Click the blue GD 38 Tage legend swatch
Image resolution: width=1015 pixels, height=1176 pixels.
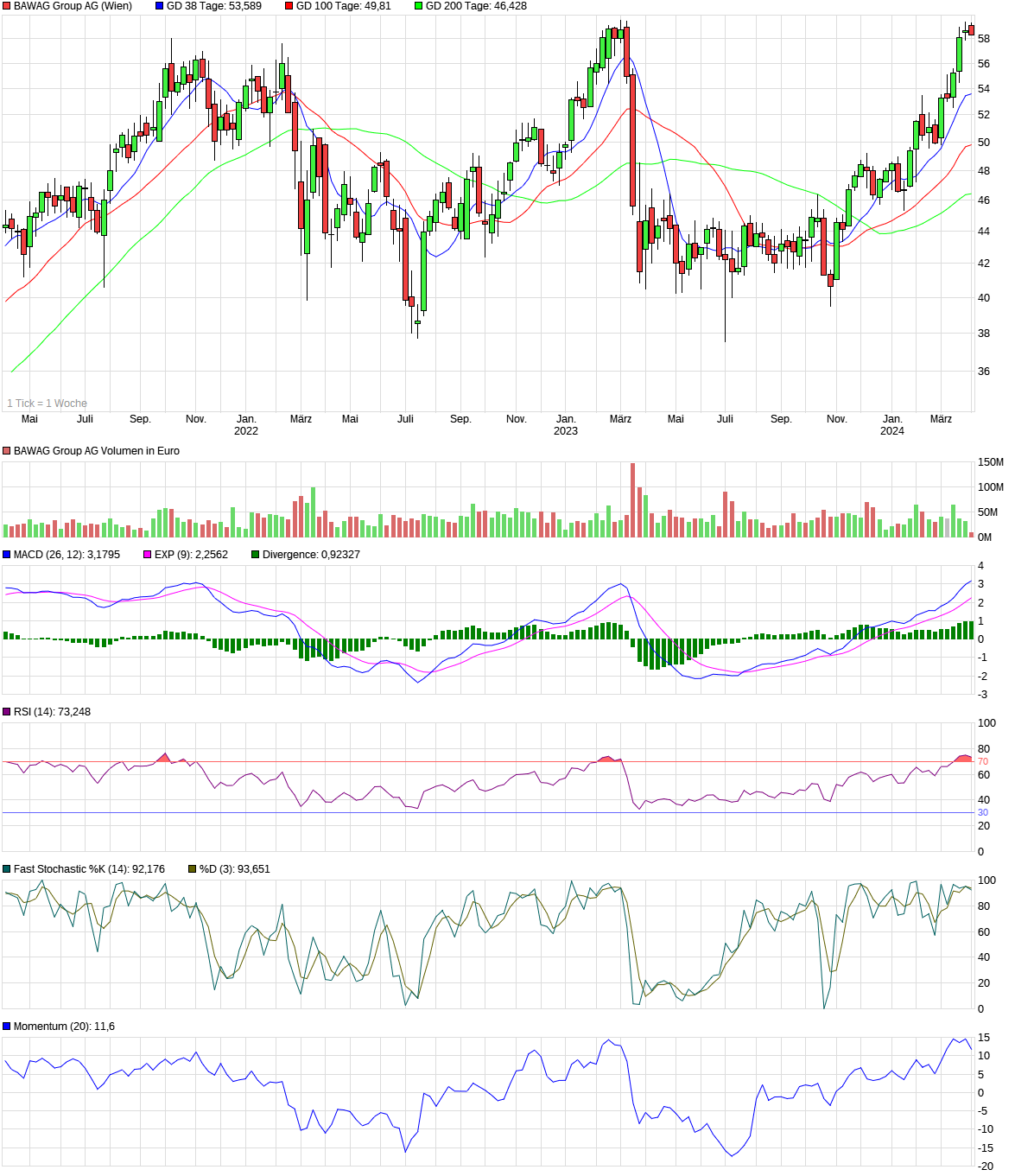click(159, 6)
